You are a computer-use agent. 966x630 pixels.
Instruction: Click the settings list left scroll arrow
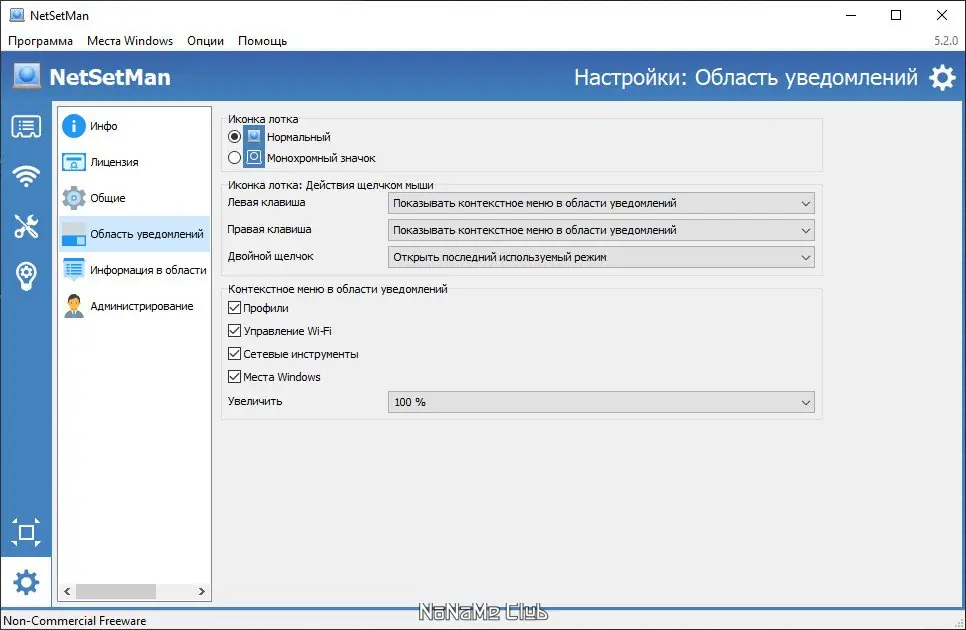[67, 591]
